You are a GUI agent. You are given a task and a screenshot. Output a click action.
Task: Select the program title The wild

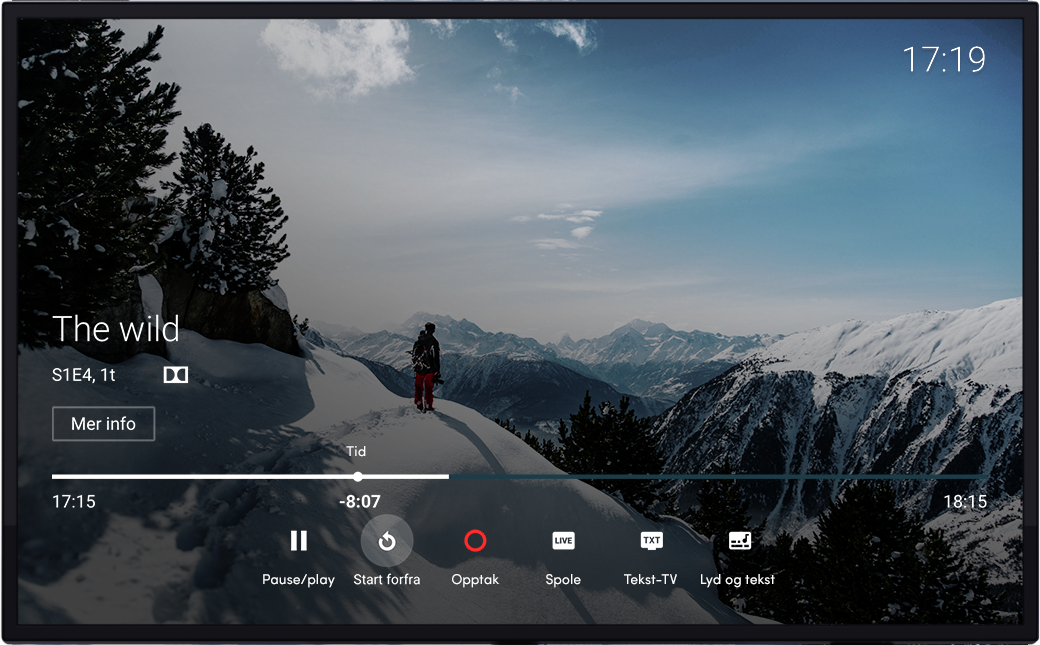116,329
